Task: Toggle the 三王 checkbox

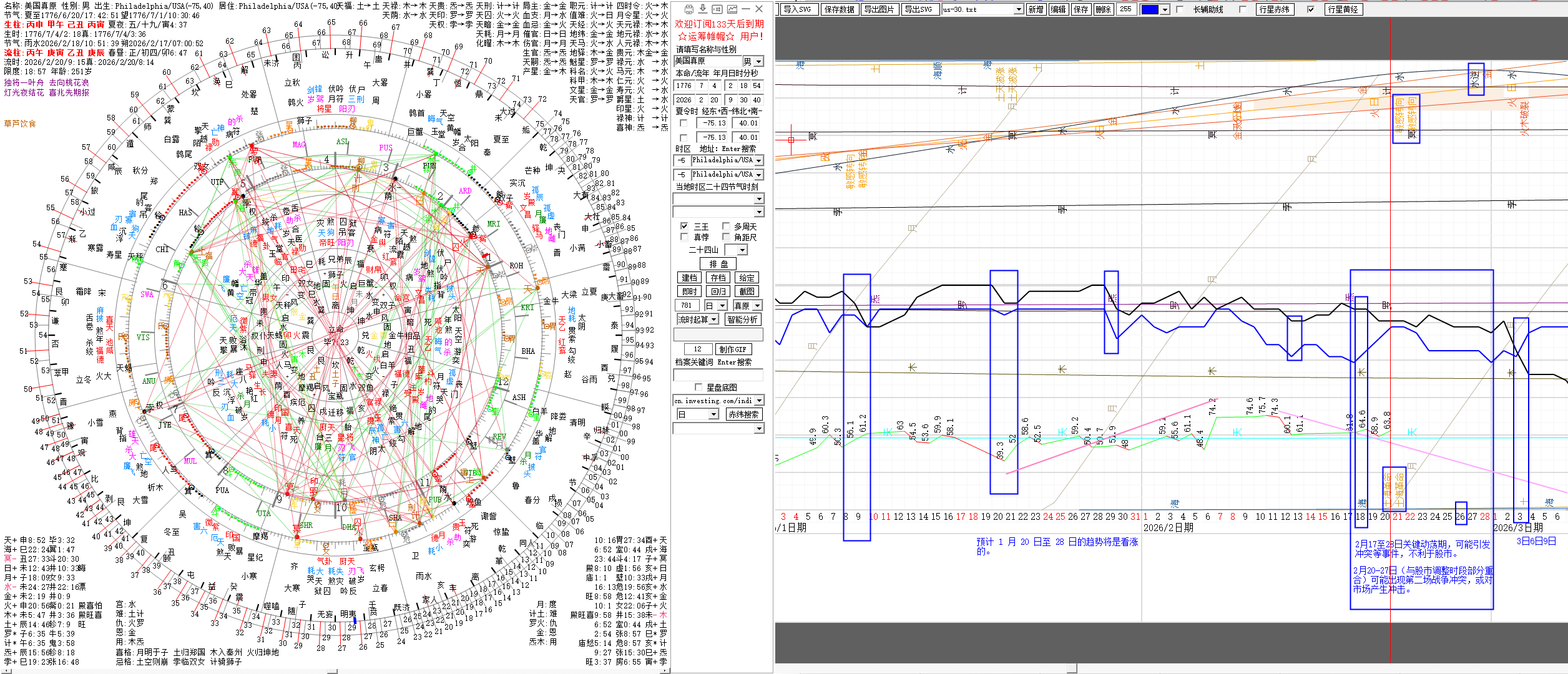Action: (684, 226)
